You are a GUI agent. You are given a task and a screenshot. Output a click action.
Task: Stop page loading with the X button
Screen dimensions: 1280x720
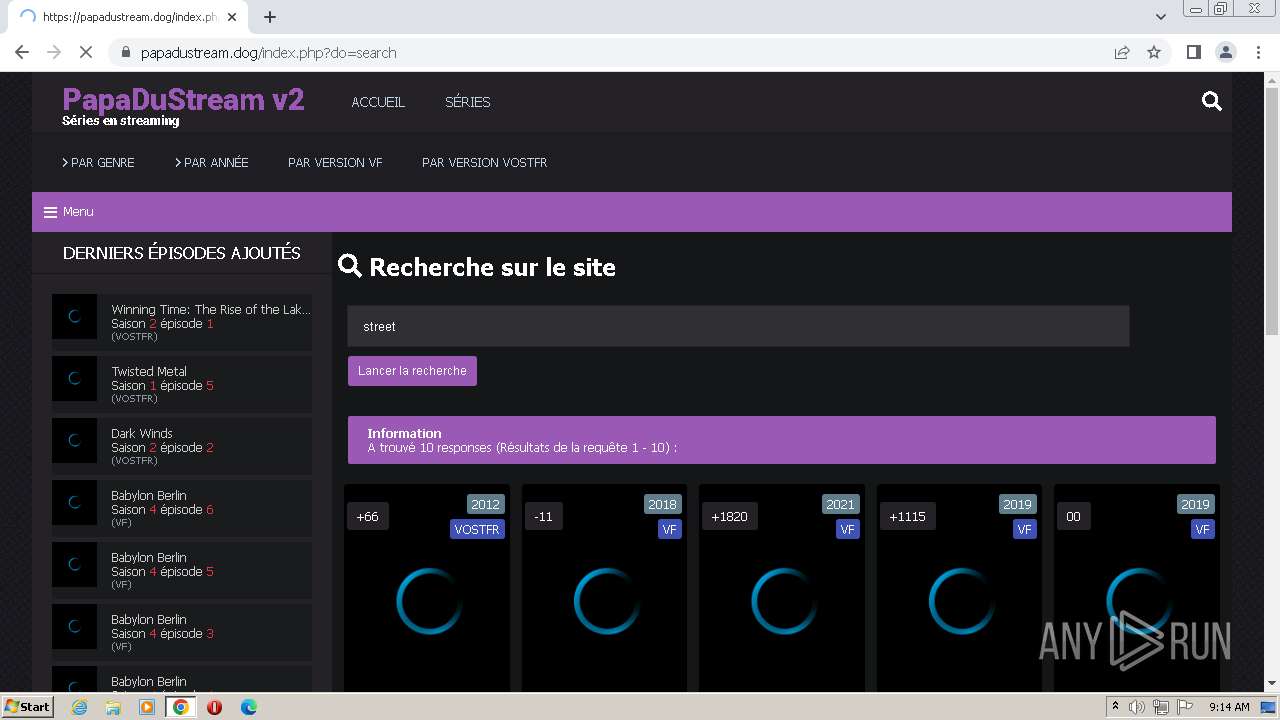click(x=86, y=52)
